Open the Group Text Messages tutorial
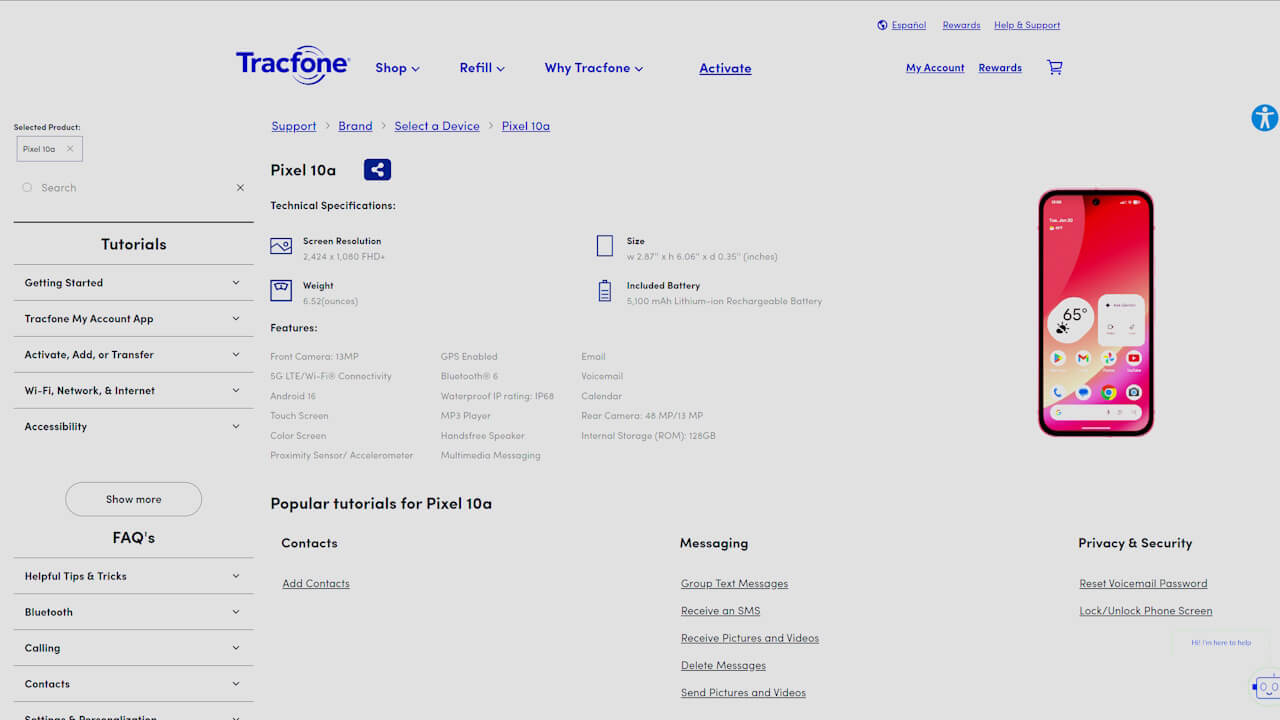Viewport: 1280px width, 720px height. [734, 584]
